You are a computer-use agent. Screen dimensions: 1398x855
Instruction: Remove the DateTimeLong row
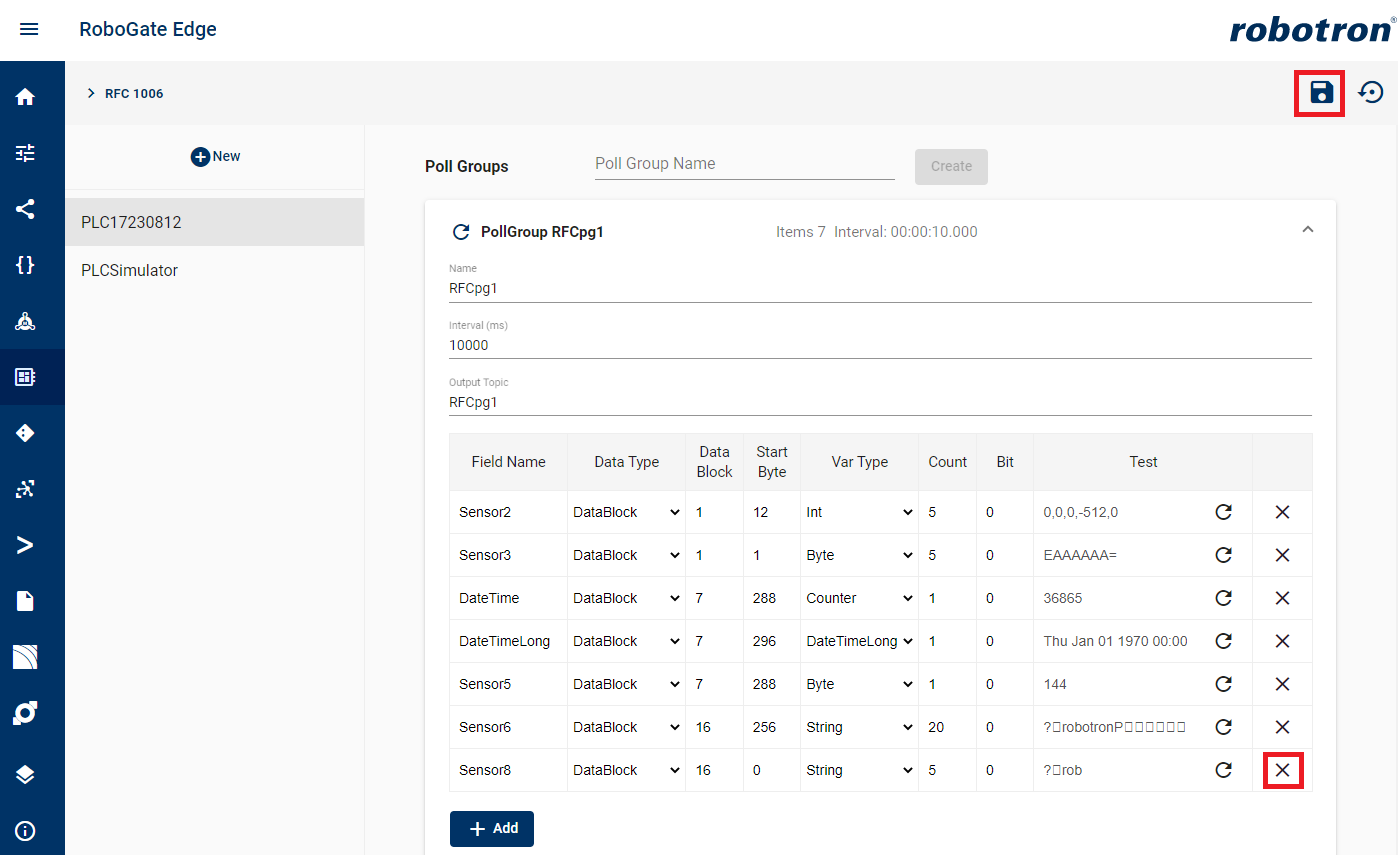1282,641
